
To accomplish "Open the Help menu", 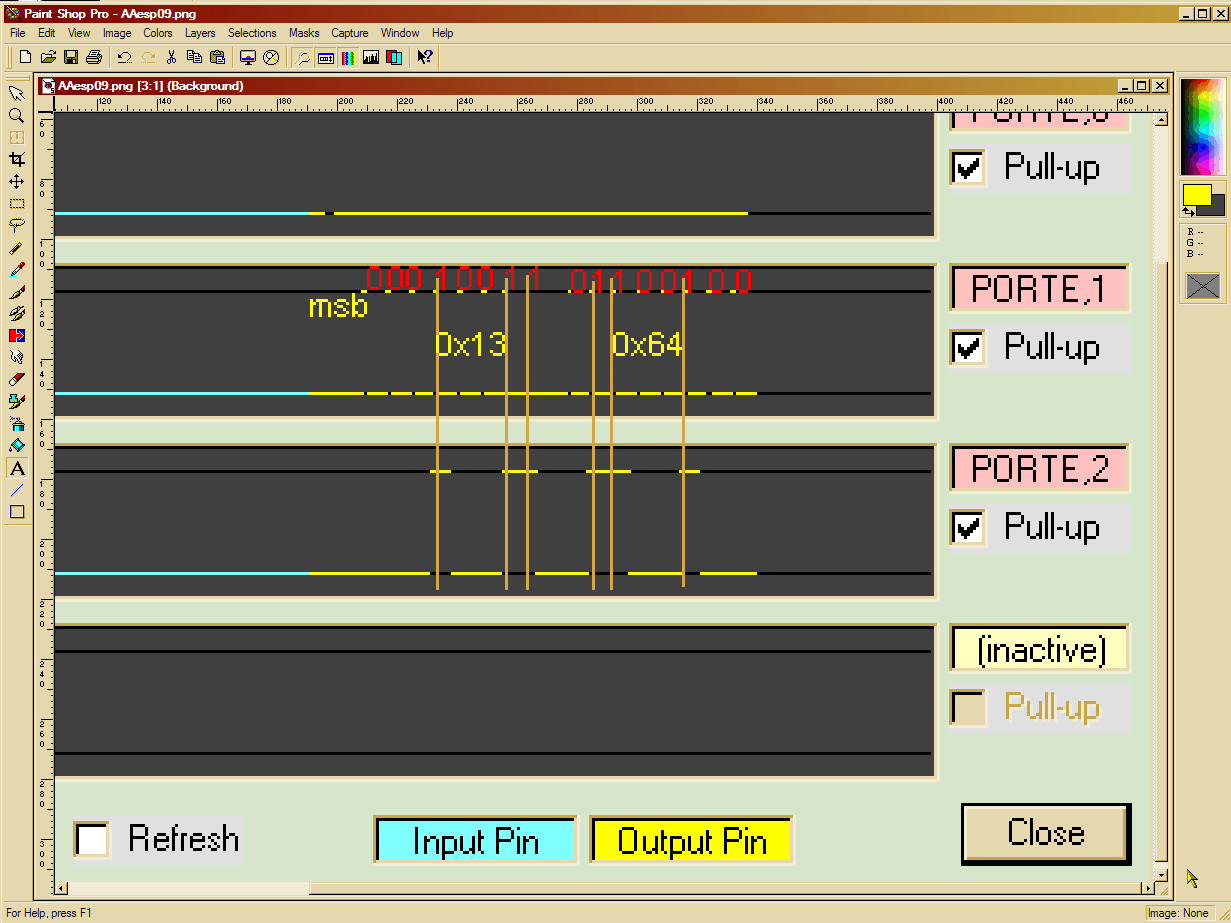I will [x=443, y=33].
